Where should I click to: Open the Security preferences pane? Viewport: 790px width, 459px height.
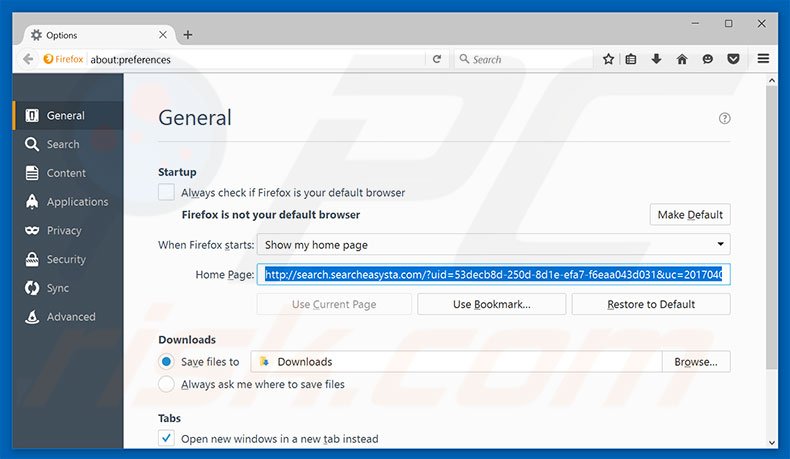click(x=68, y=259)
